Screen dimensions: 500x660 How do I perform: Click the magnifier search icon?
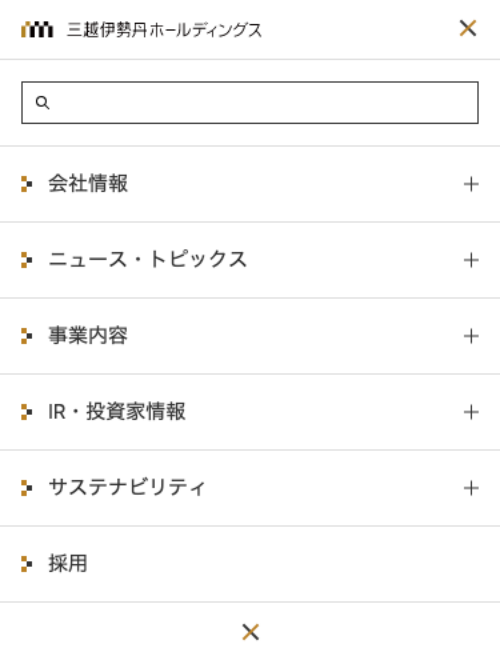pos(42,103)
